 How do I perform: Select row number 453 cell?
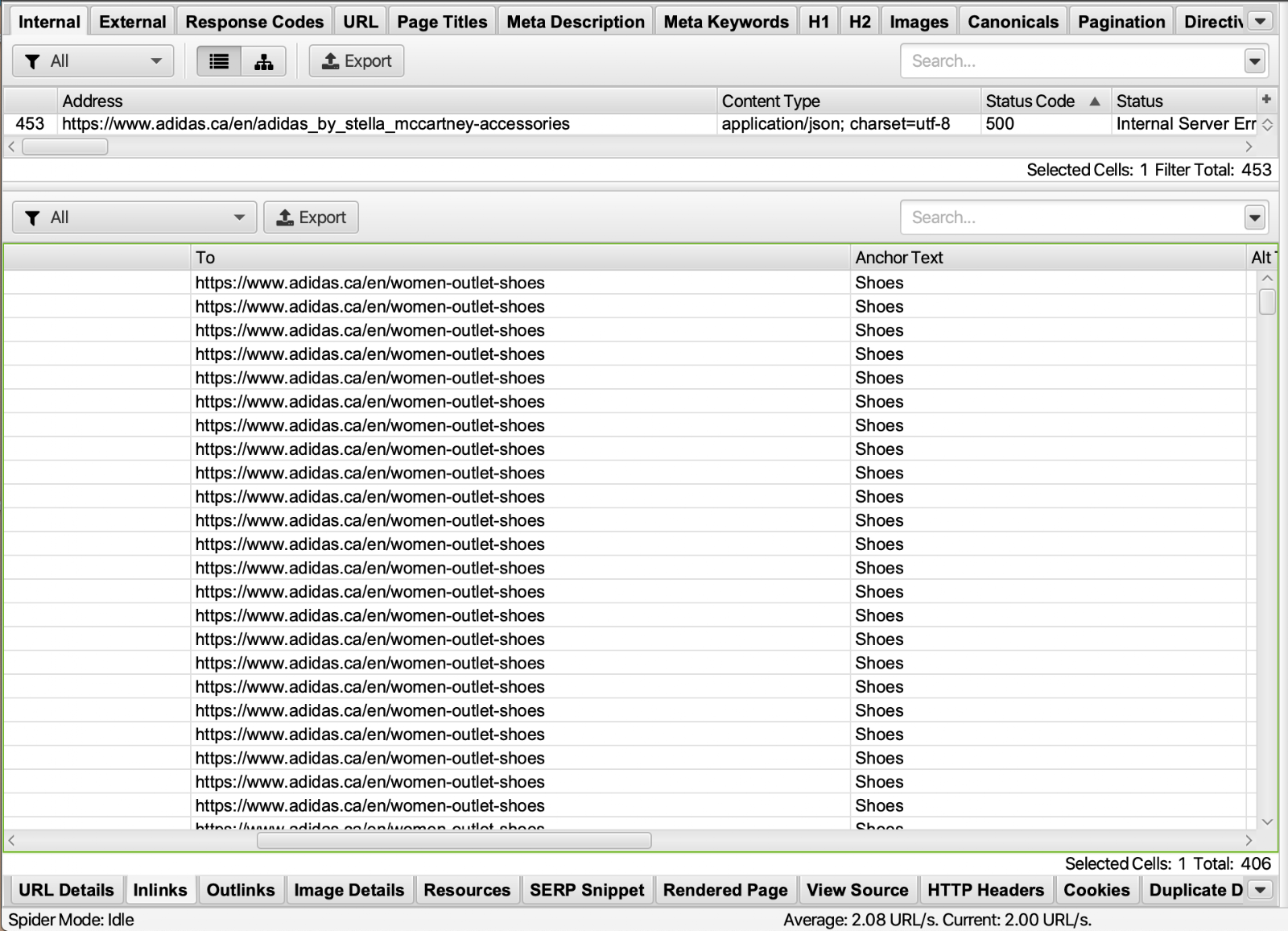(31, 124)
